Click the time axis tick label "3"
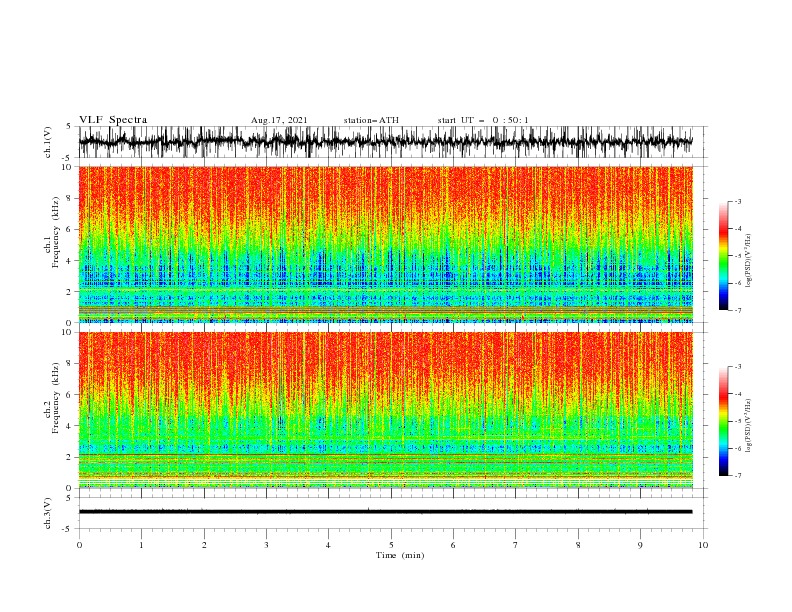Screen dimensions: 792x612 coord(266,545)
